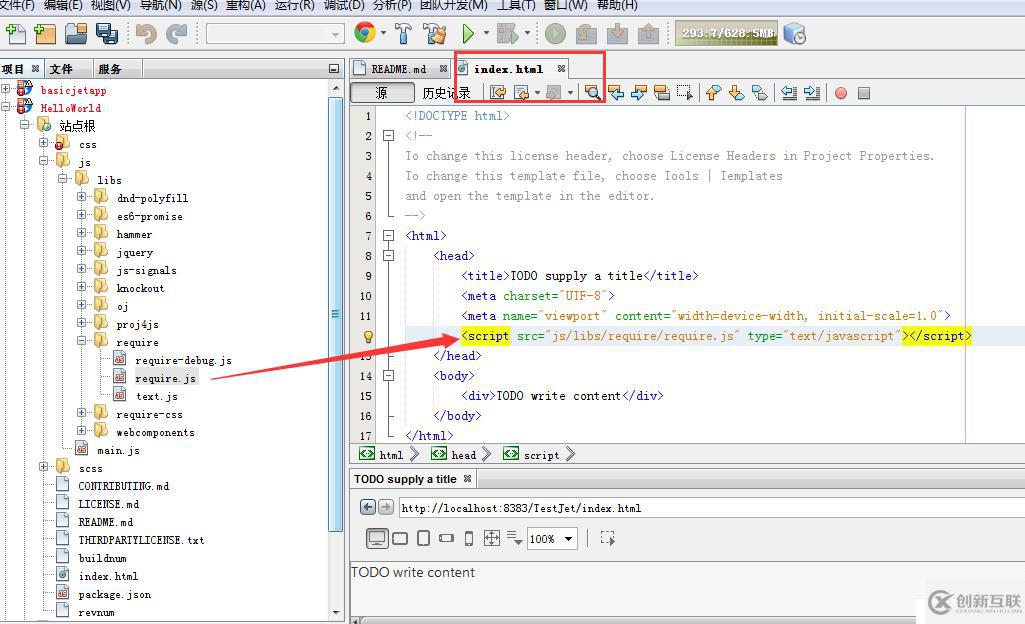Open the 重构(A) menu

[x=245, y=5]
